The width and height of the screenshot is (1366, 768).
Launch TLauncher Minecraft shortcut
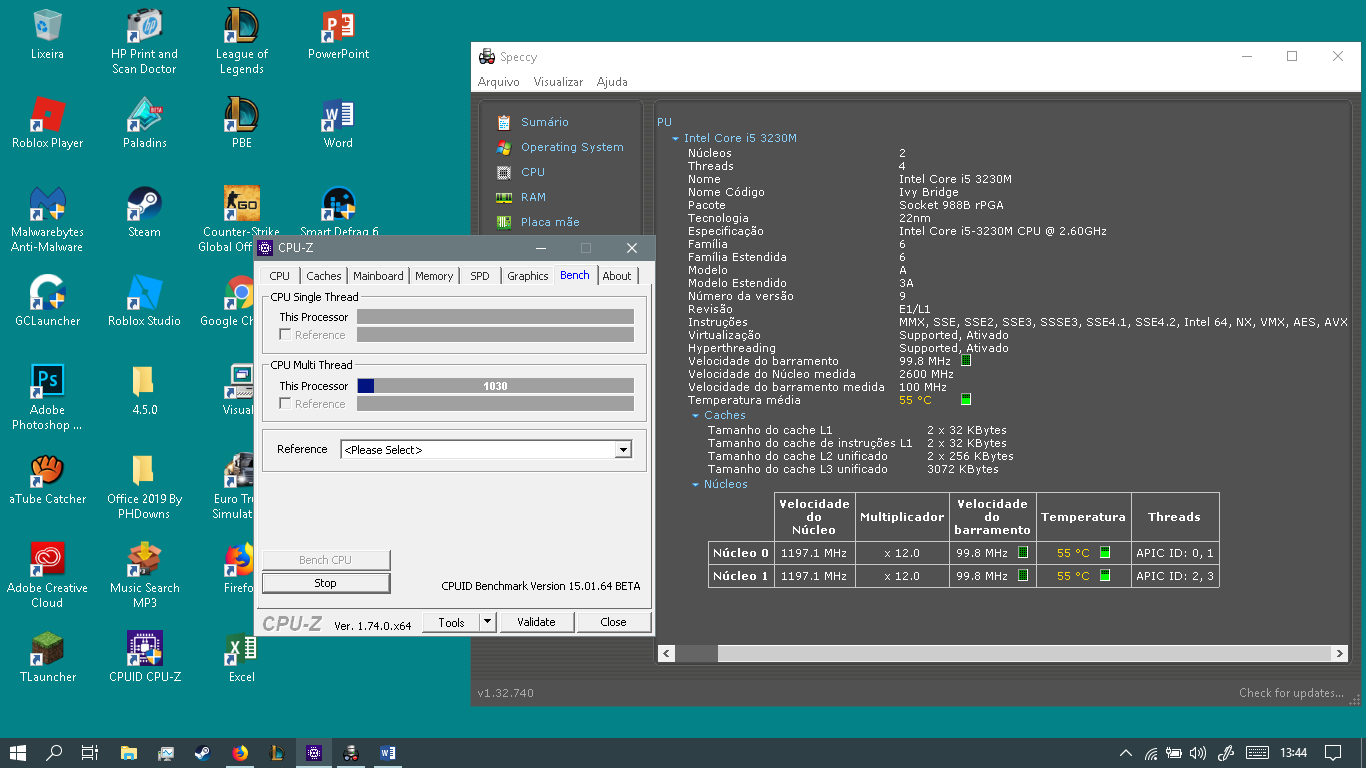click(x=47, y=658)
